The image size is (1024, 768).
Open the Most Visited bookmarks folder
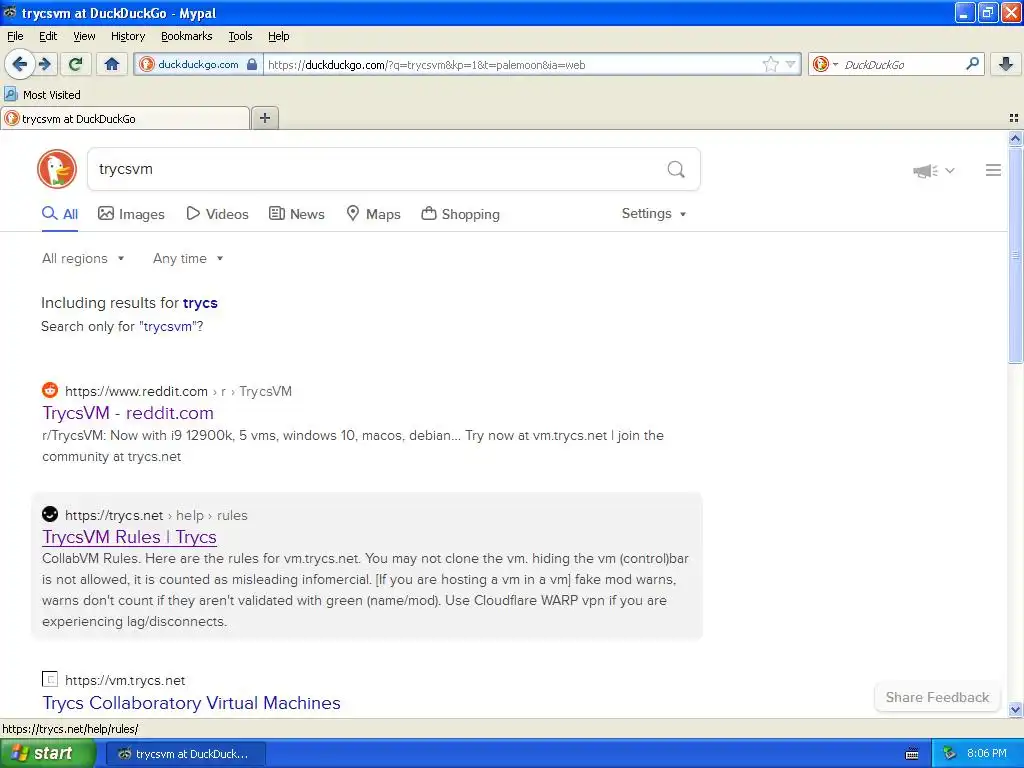point(42,95)
